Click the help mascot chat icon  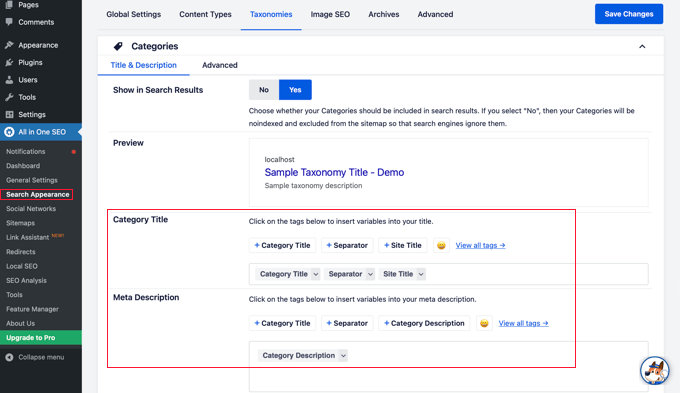(654, 370)
